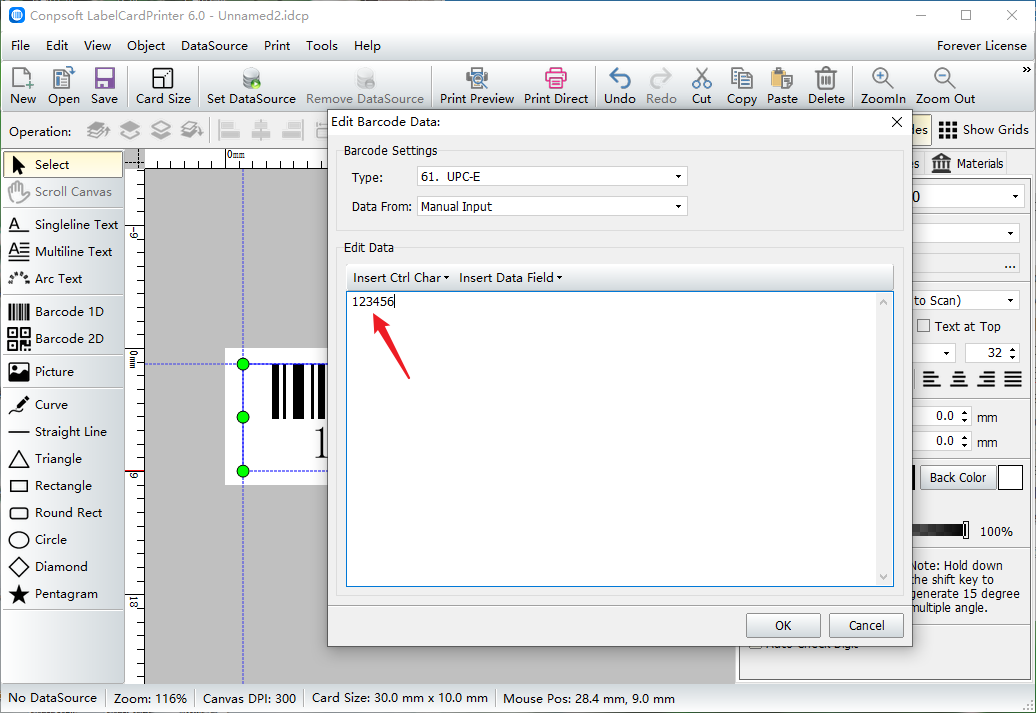The height and width of the screenshot is (713, 1036).
Task: Open the File menu
Action: [20, 46]
